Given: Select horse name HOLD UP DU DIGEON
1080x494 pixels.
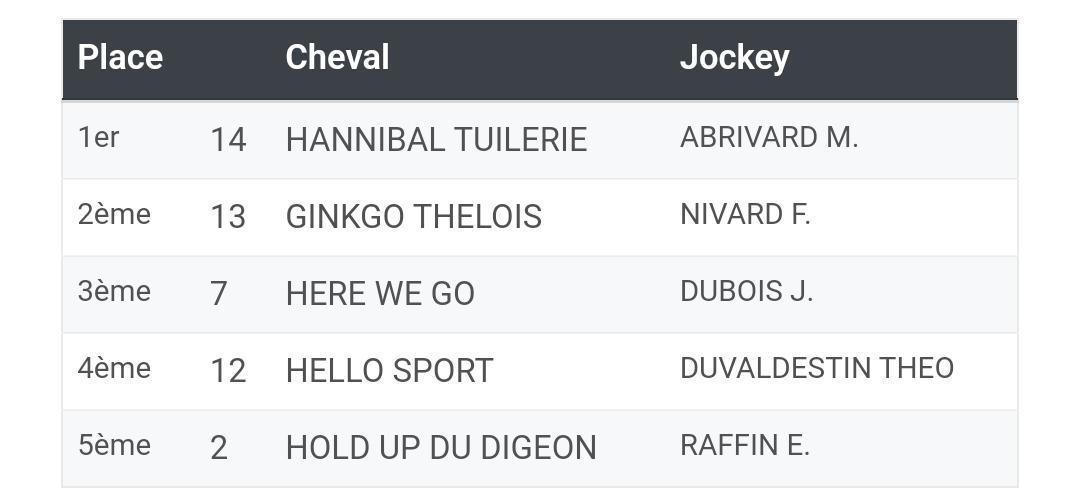Looking at the screenshot, I should [x=441, y=449].
